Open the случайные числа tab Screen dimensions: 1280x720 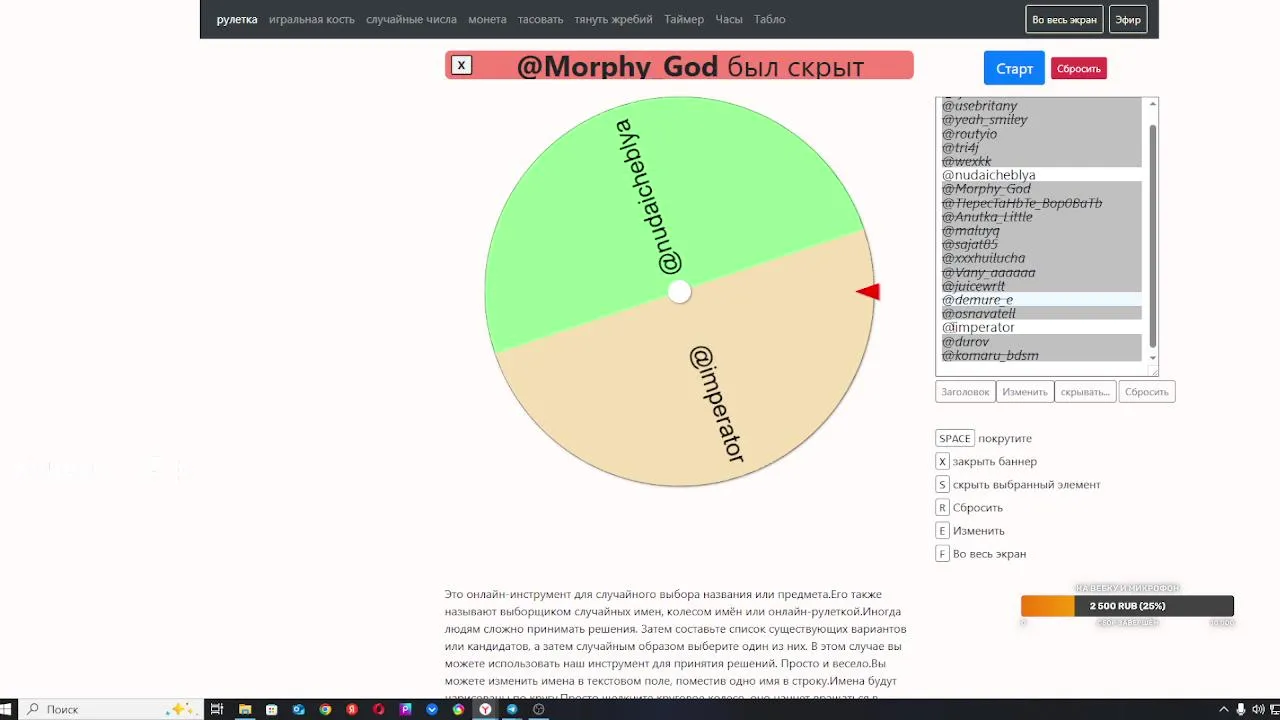pyautogui.click(x=411, y=19)
